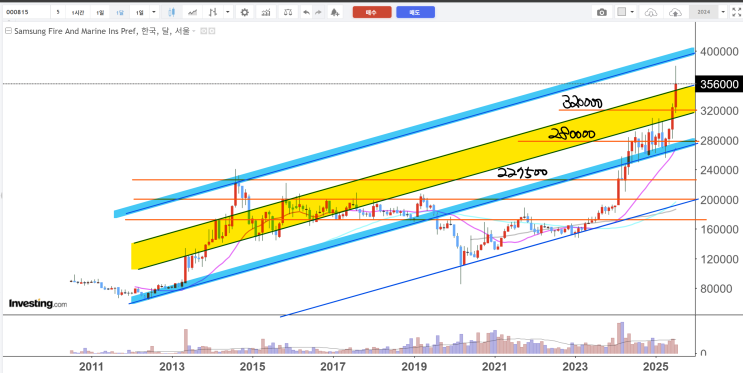Select the 5 minute interval
The image size is (743, 373).
coord(58,12)
